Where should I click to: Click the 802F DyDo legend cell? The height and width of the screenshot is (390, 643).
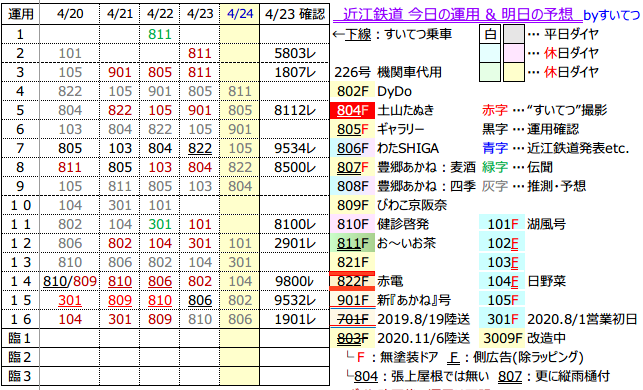[353, 91]
